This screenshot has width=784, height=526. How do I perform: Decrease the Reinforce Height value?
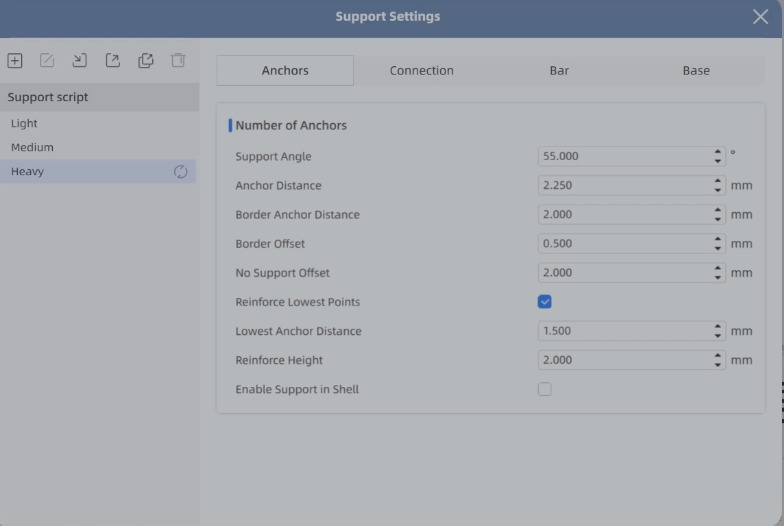click(718, 365)
